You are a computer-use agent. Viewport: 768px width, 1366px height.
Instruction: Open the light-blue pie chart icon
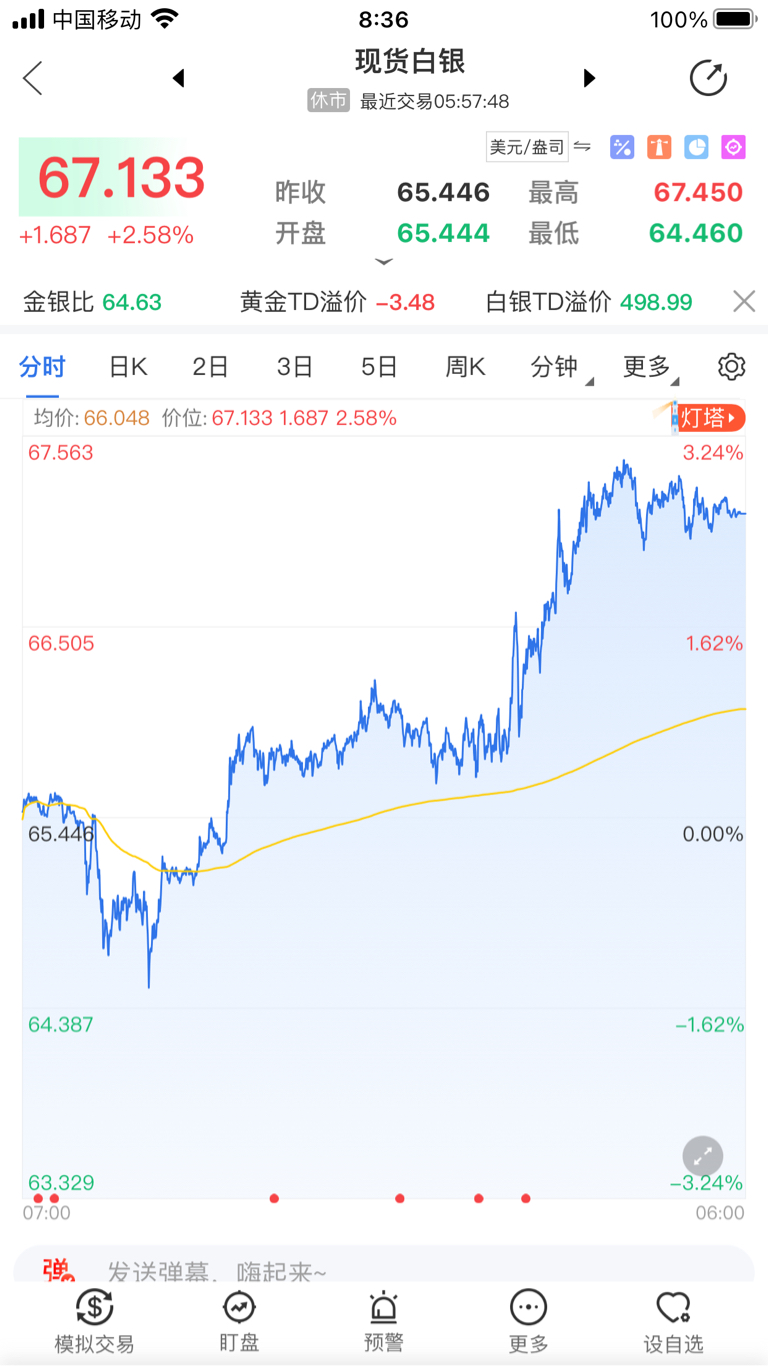point(696,148)
